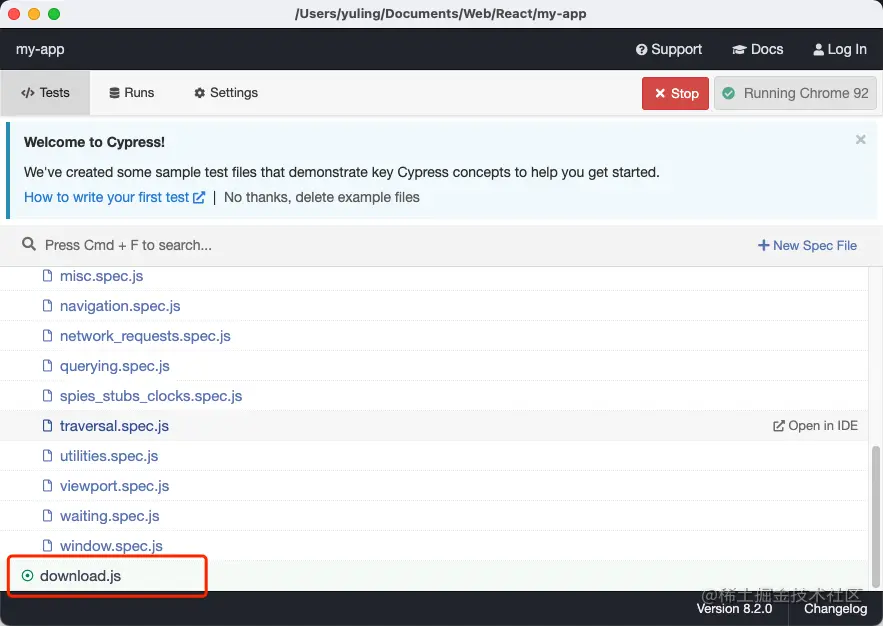883x626 pixels.
Task: Focus the spec search field
Action: (128, 245)
